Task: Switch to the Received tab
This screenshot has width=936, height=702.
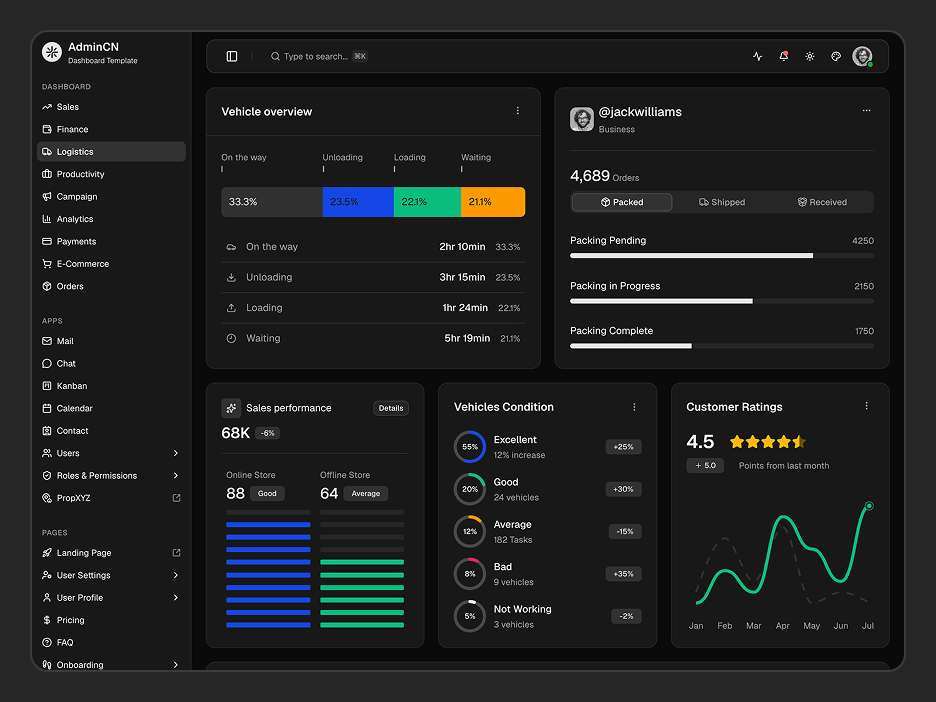Action: (822, 202)
